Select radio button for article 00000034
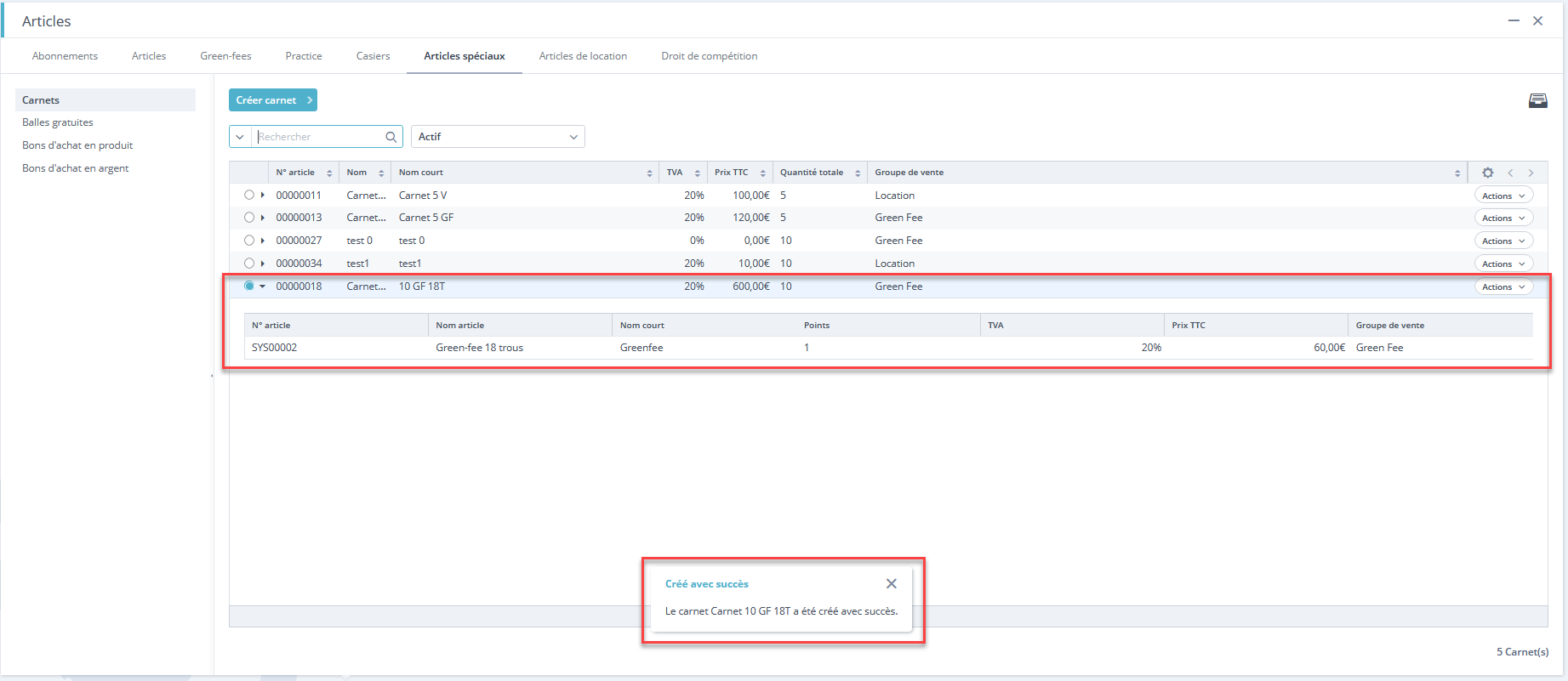This screenshot has height=681, width=1568. (x=249, y=264)
